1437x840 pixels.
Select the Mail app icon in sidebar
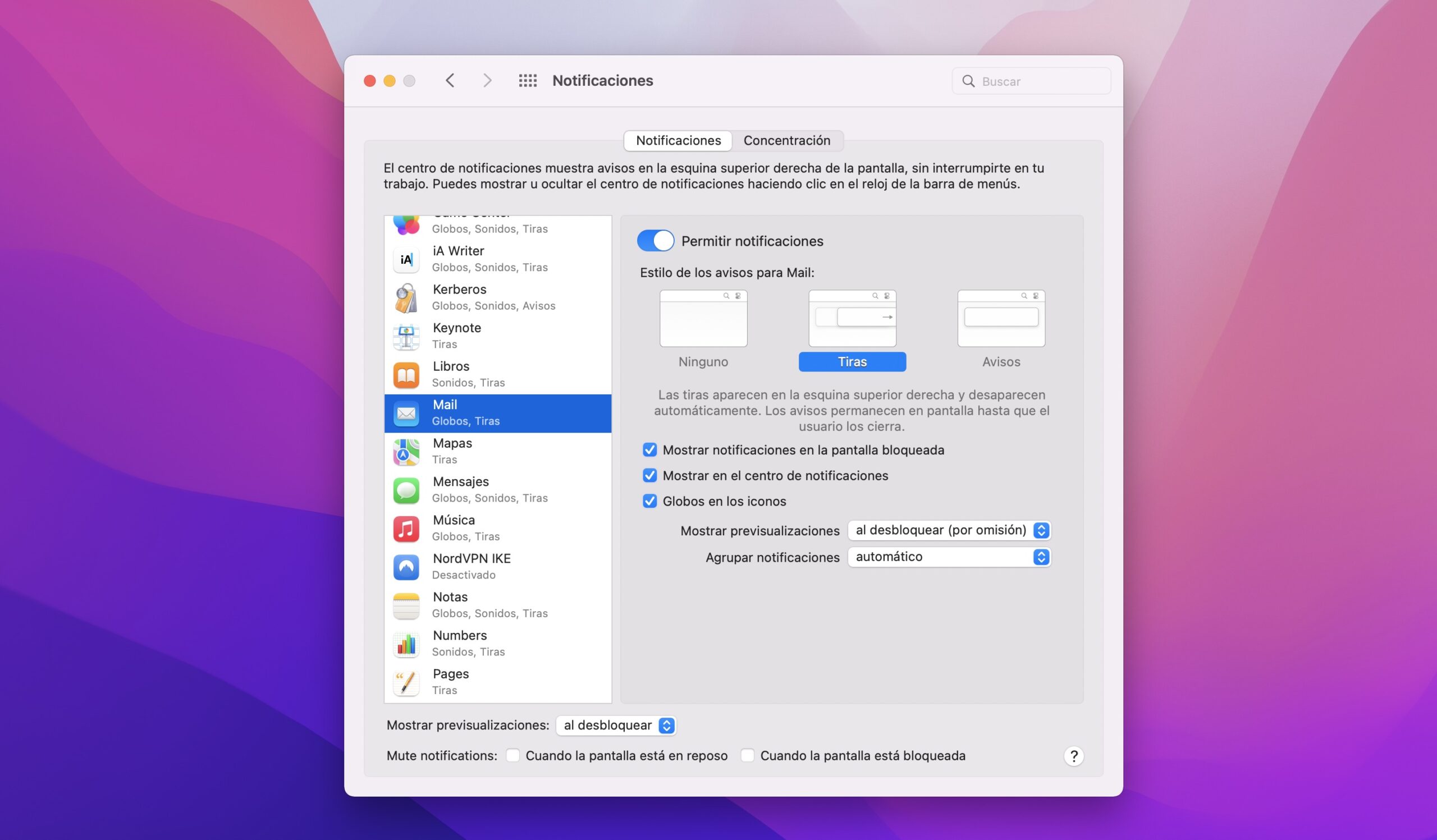pyautogui.click(x=406, y=412)
